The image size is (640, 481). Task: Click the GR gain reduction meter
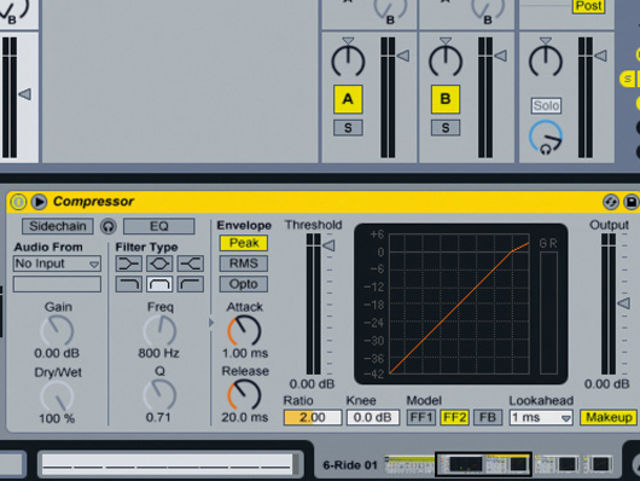549,312
